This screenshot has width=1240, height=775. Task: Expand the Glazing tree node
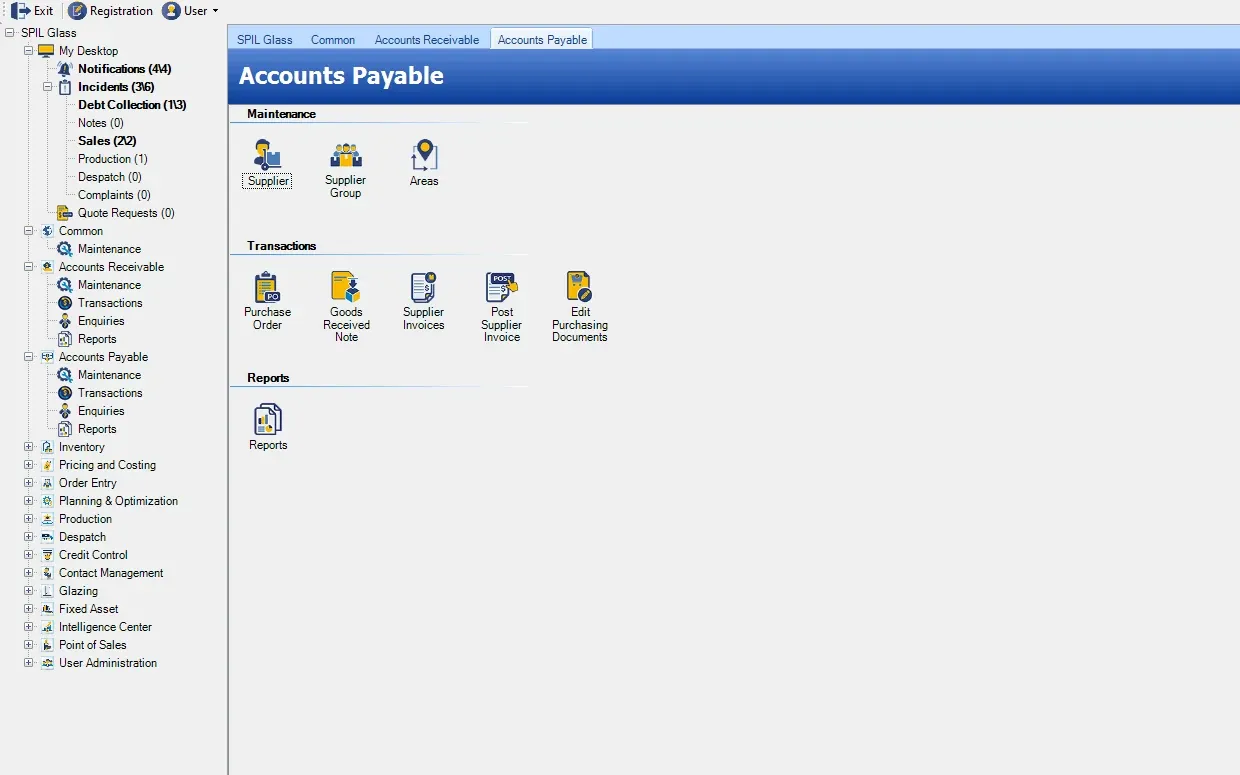29,591
